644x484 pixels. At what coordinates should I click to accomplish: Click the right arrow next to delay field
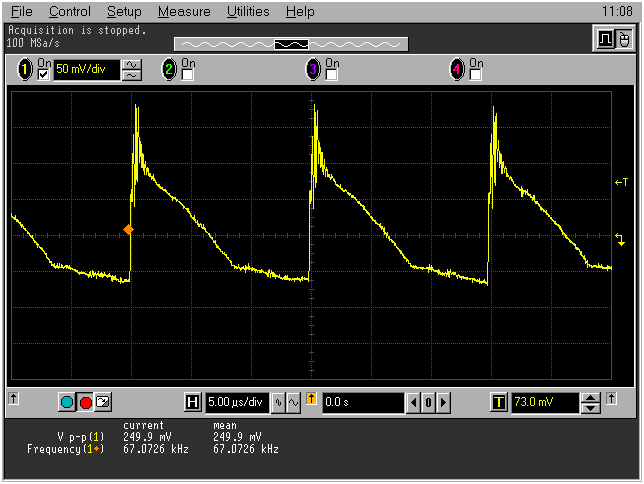[x=444, y=402]
